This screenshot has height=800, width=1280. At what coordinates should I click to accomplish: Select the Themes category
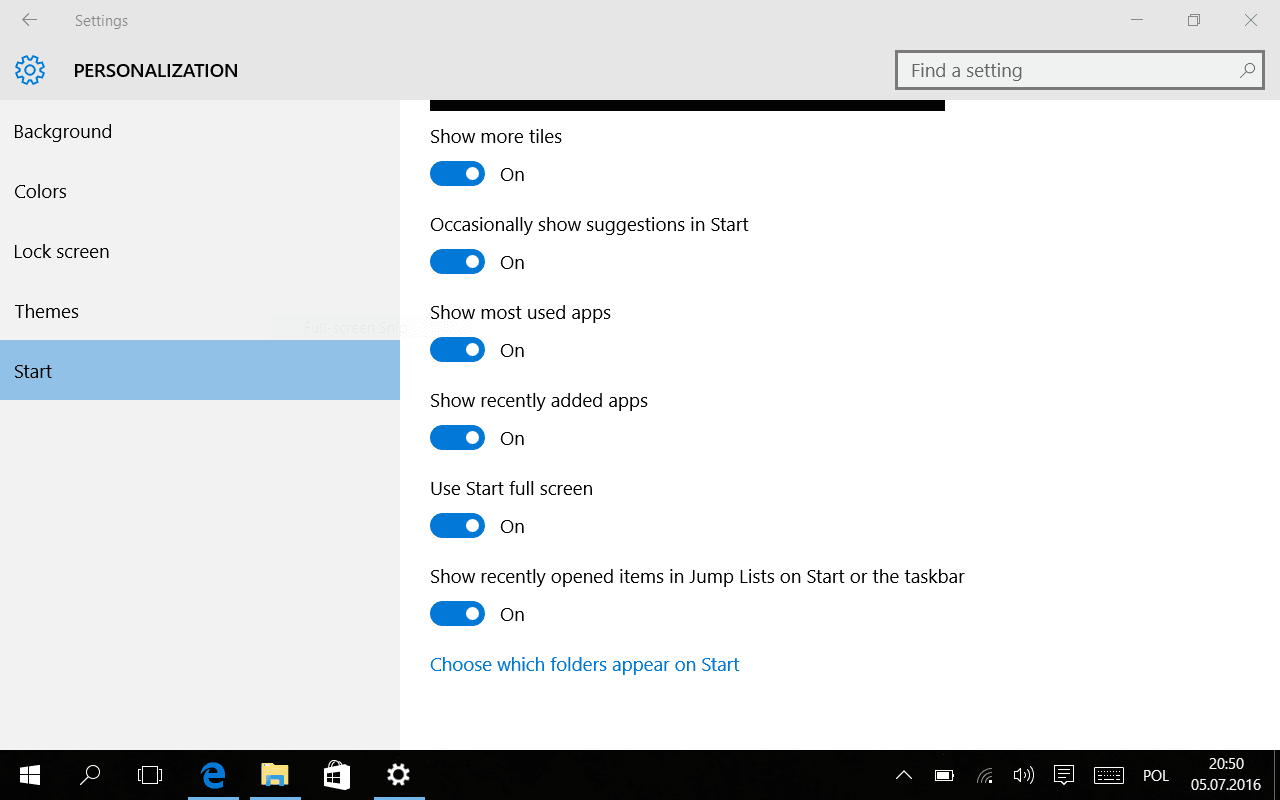200,311
